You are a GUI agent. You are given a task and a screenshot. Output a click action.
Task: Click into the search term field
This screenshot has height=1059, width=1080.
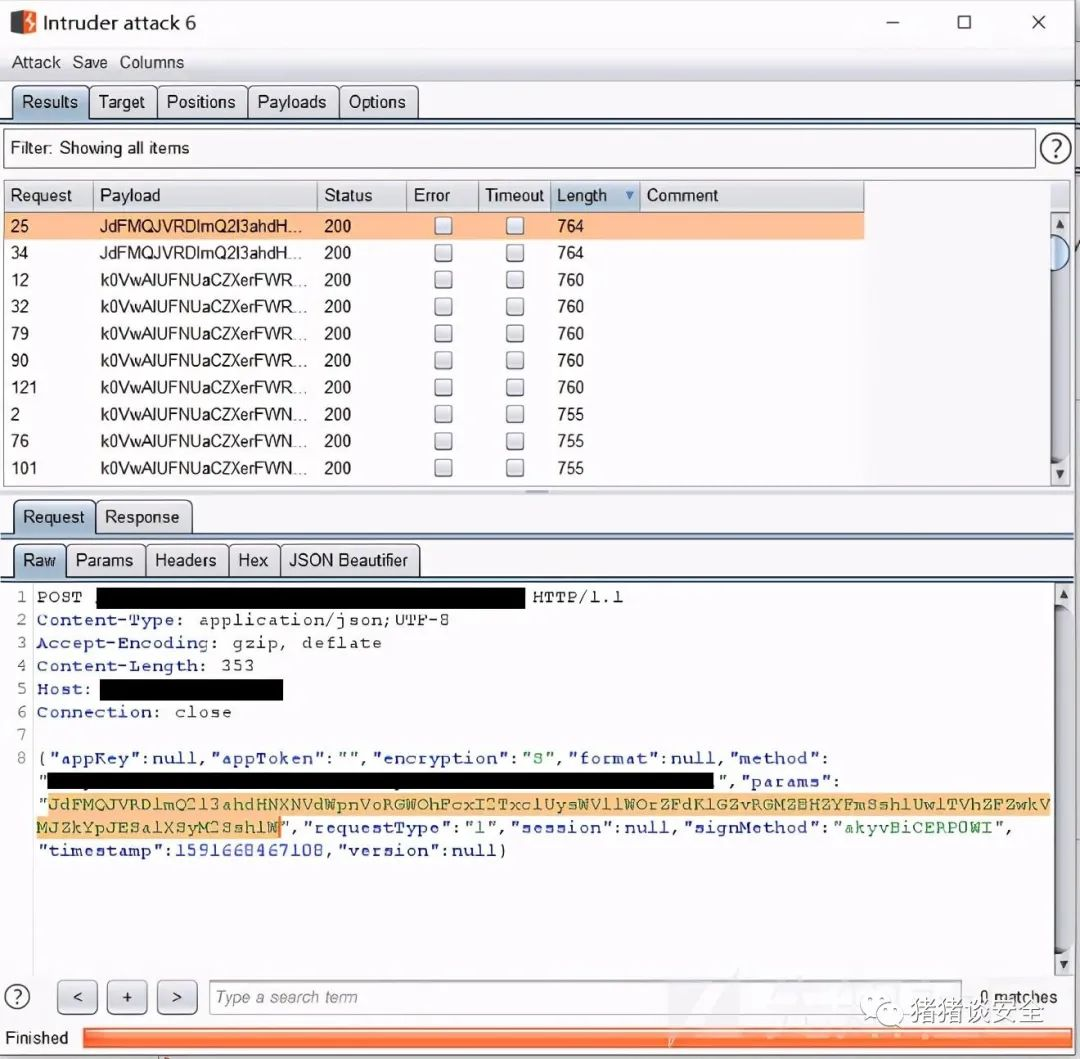584,997
